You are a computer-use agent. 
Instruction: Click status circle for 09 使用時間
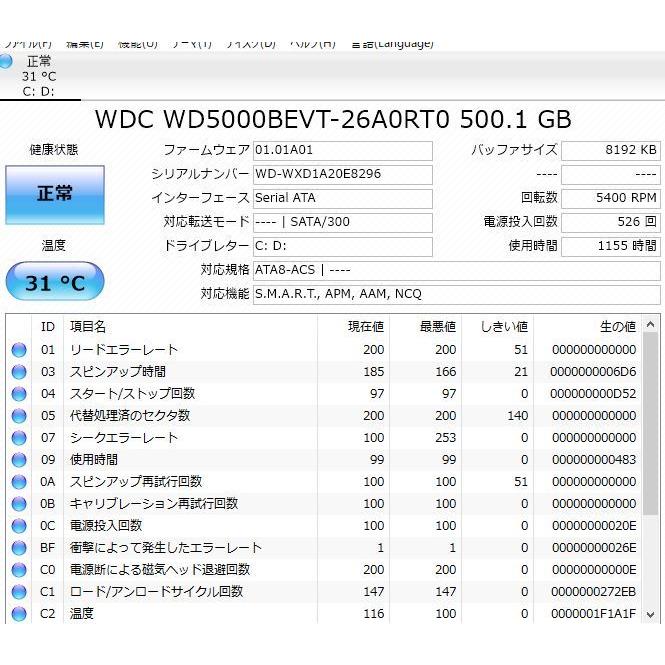pos(19,460)
